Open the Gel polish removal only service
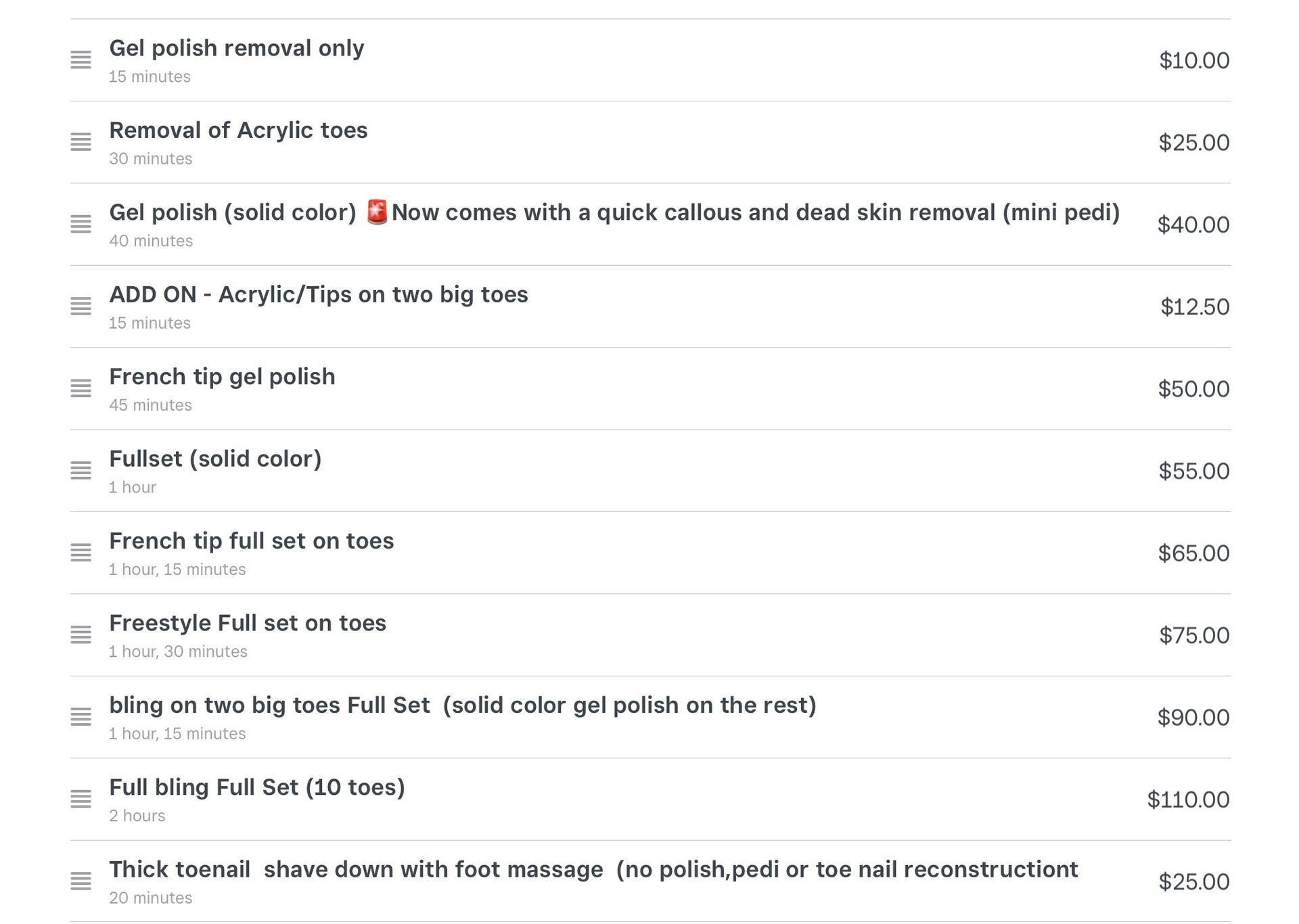The image size is (1299, 924). 236,49
